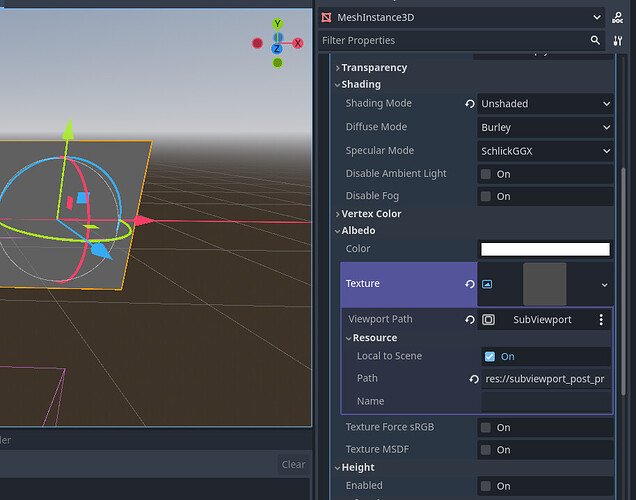Reset the Shading Mode property to default
The image size is (636, 500).
tap(470, 104)
